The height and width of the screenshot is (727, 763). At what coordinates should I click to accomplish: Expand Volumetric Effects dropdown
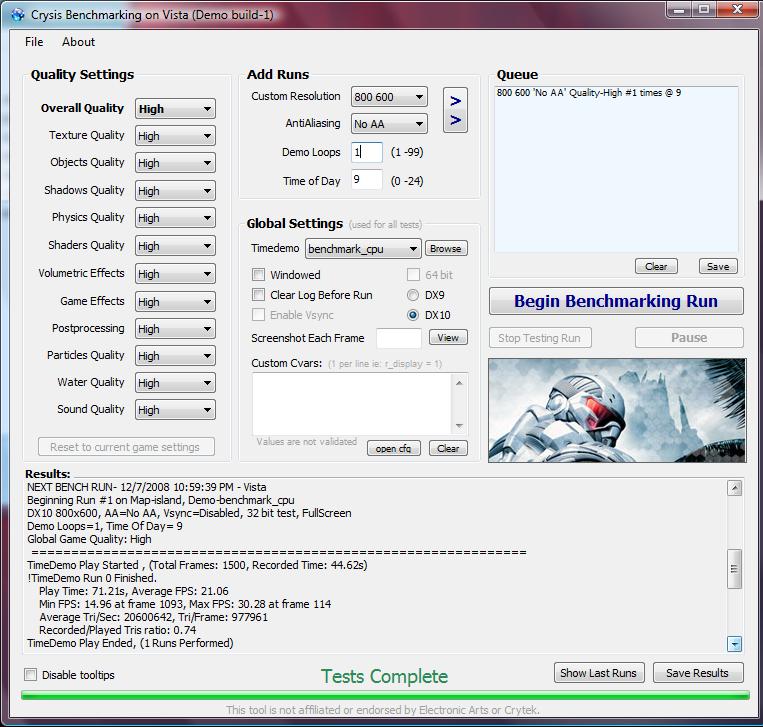tap(175, 274)
